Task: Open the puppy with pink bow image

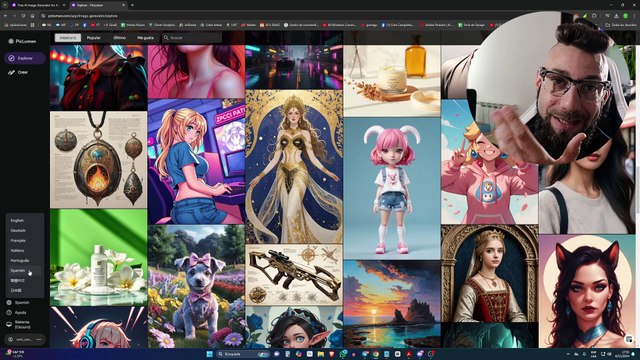Action: point(196,286)
